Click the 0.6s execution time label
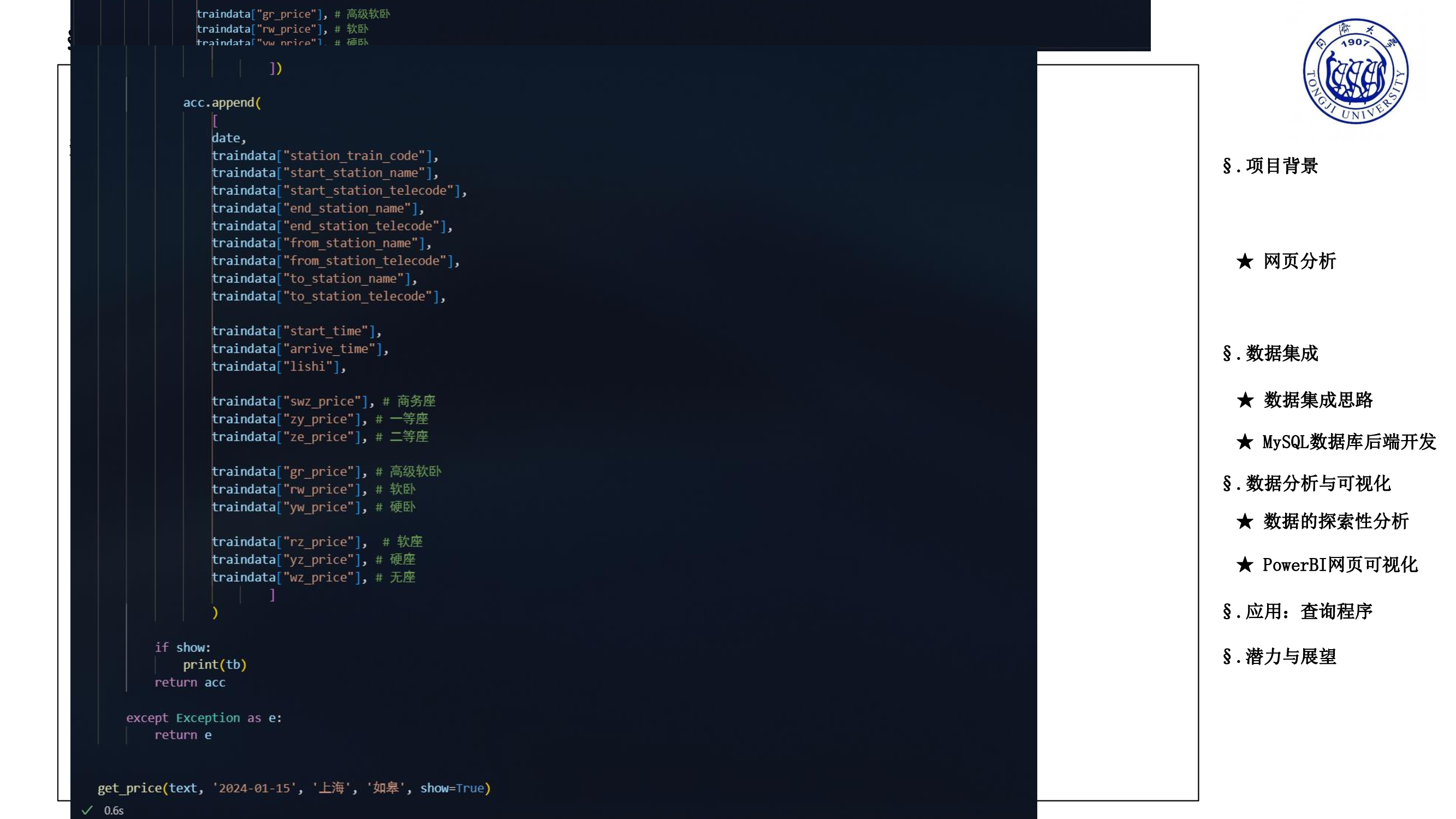The width and height of the screenshot is (1456, 819). pyautogui.click(x=114, y=810)
